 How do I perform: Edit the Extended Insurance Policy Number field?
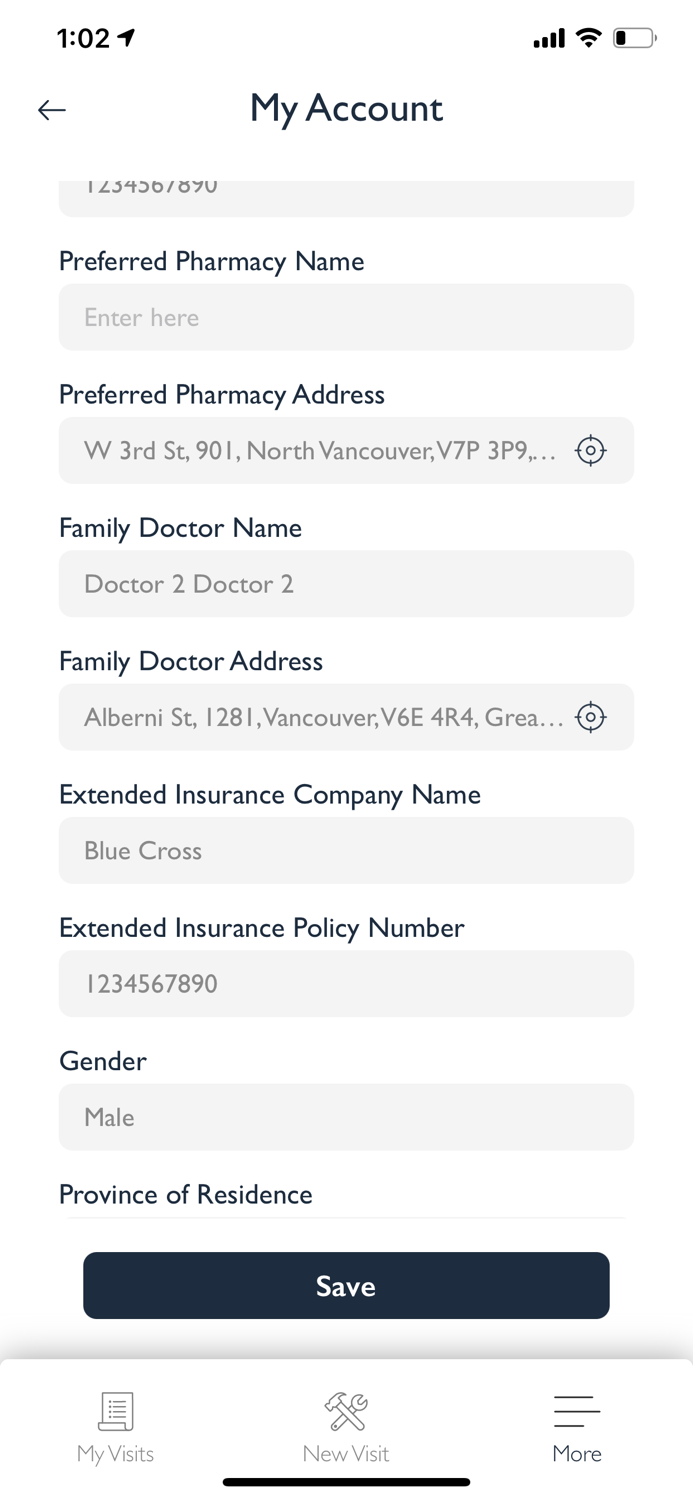pyautogui.click(x=346, y=984)
